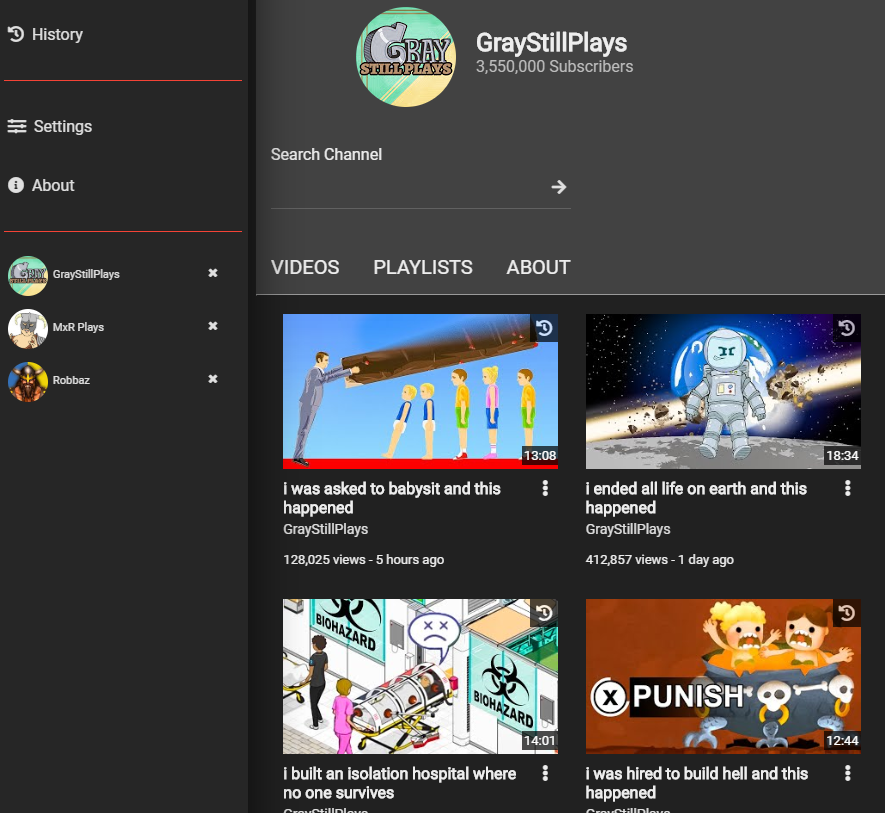Image resolution: width=885 pixels, height=813 pixels.
Task: Open the babysit video thumbnail
Action: pos(420,391)
